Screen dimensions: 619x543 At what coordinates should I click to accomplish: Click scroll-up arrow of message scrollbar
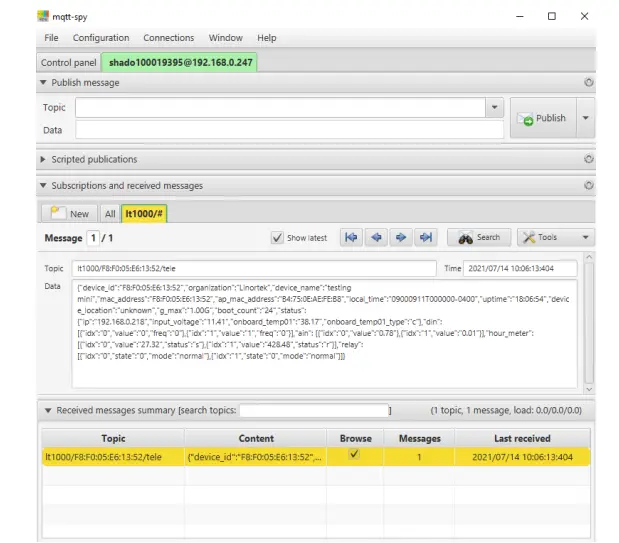[589, 257]
